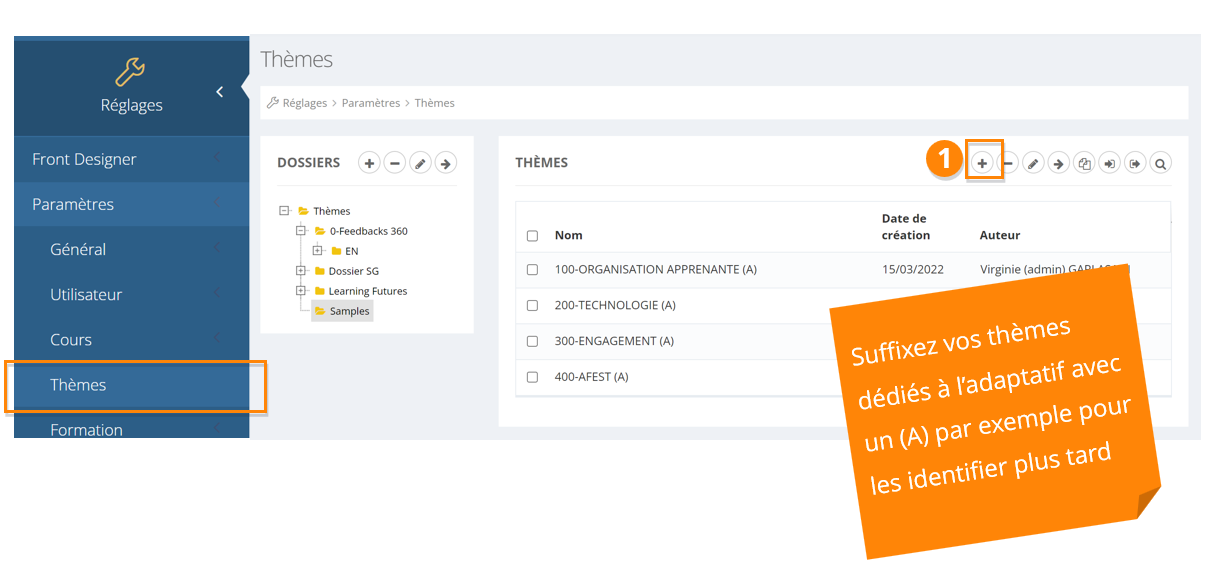This screenshot has height=567, width=1208.
Task: Edit folder with Dossiers pencil icon
Action: tap(420, 163)
